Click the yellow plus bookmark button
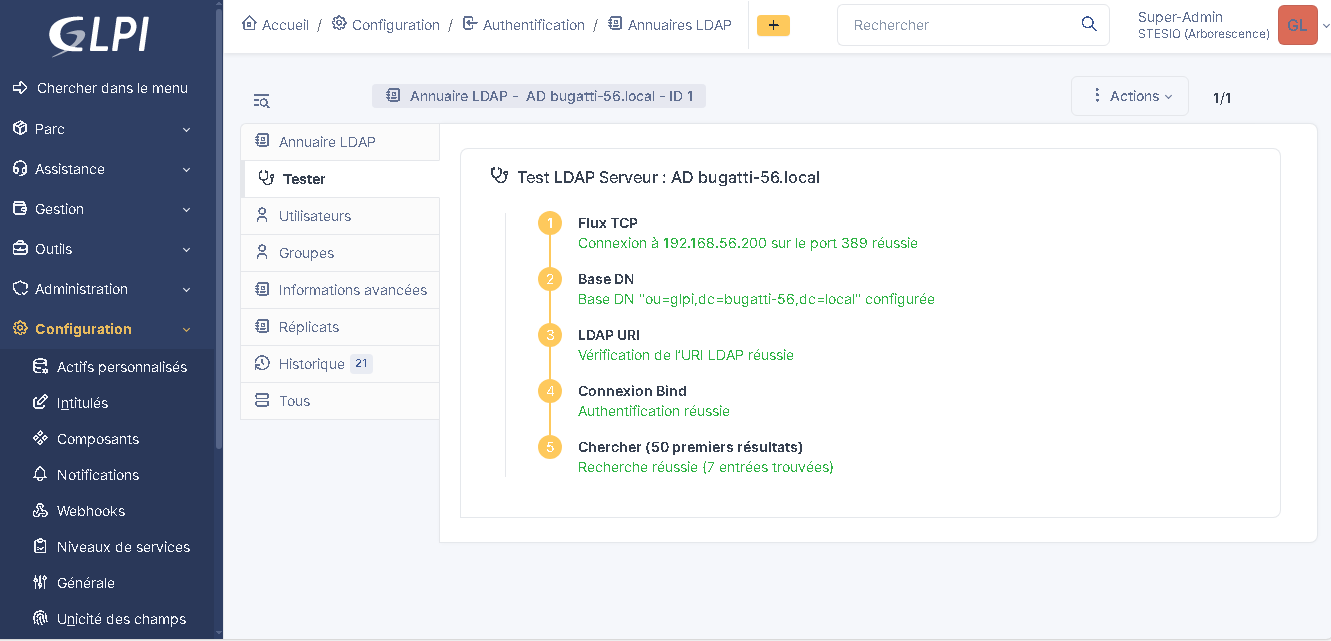 click(x=773, y=25)
